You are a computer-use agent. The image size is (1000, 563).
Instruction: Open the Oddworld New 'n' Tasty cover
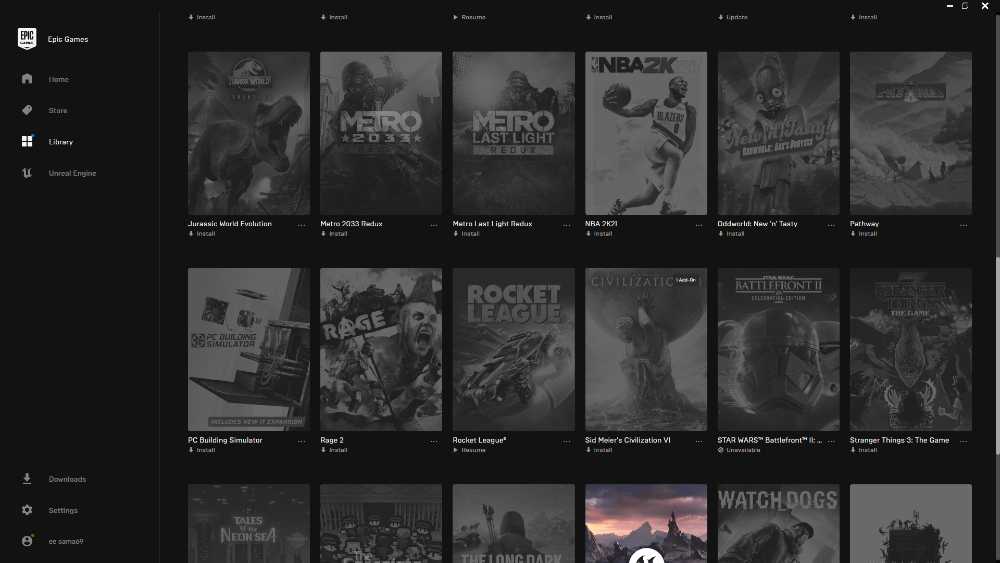(778, 133)
